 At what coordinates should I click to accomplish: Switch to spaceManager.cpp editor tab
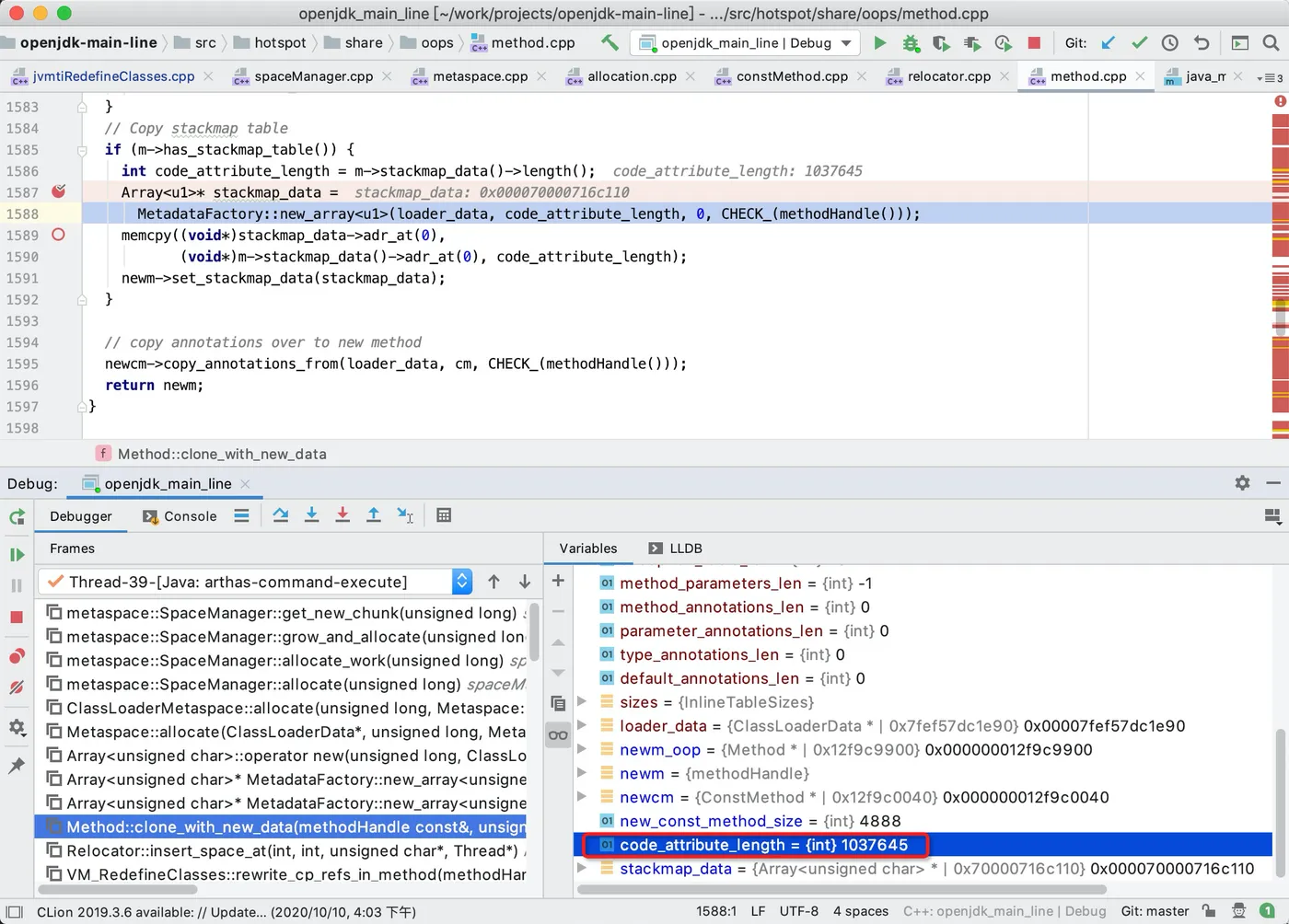313,76
